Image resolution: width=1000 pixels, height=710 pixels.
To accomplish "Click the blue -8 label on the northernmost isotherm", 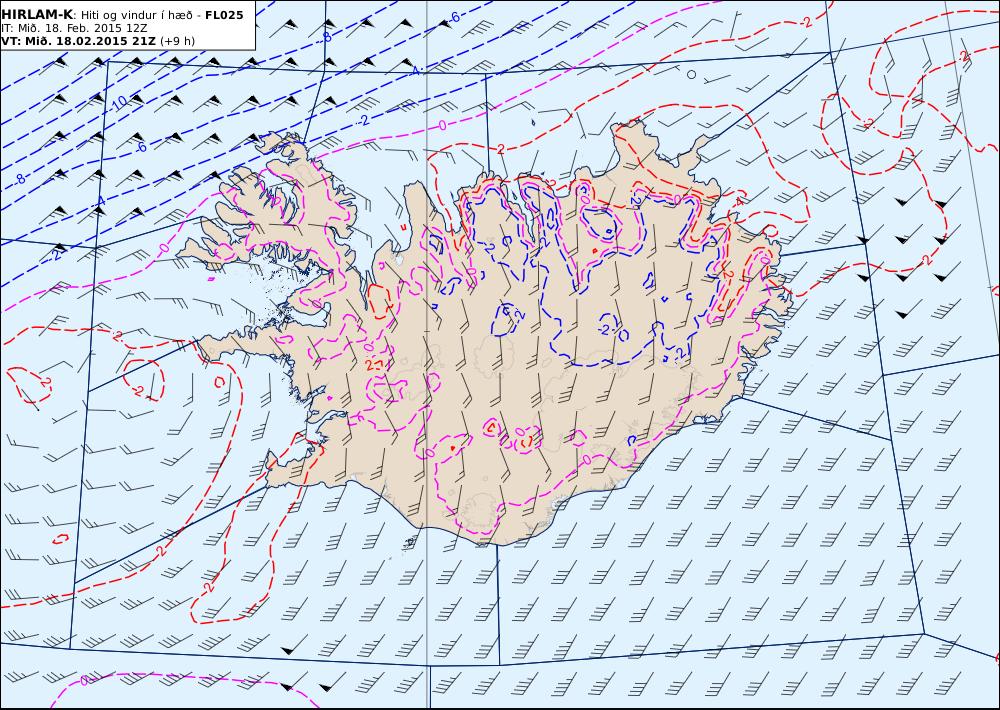I will click(x=327, y=38).
